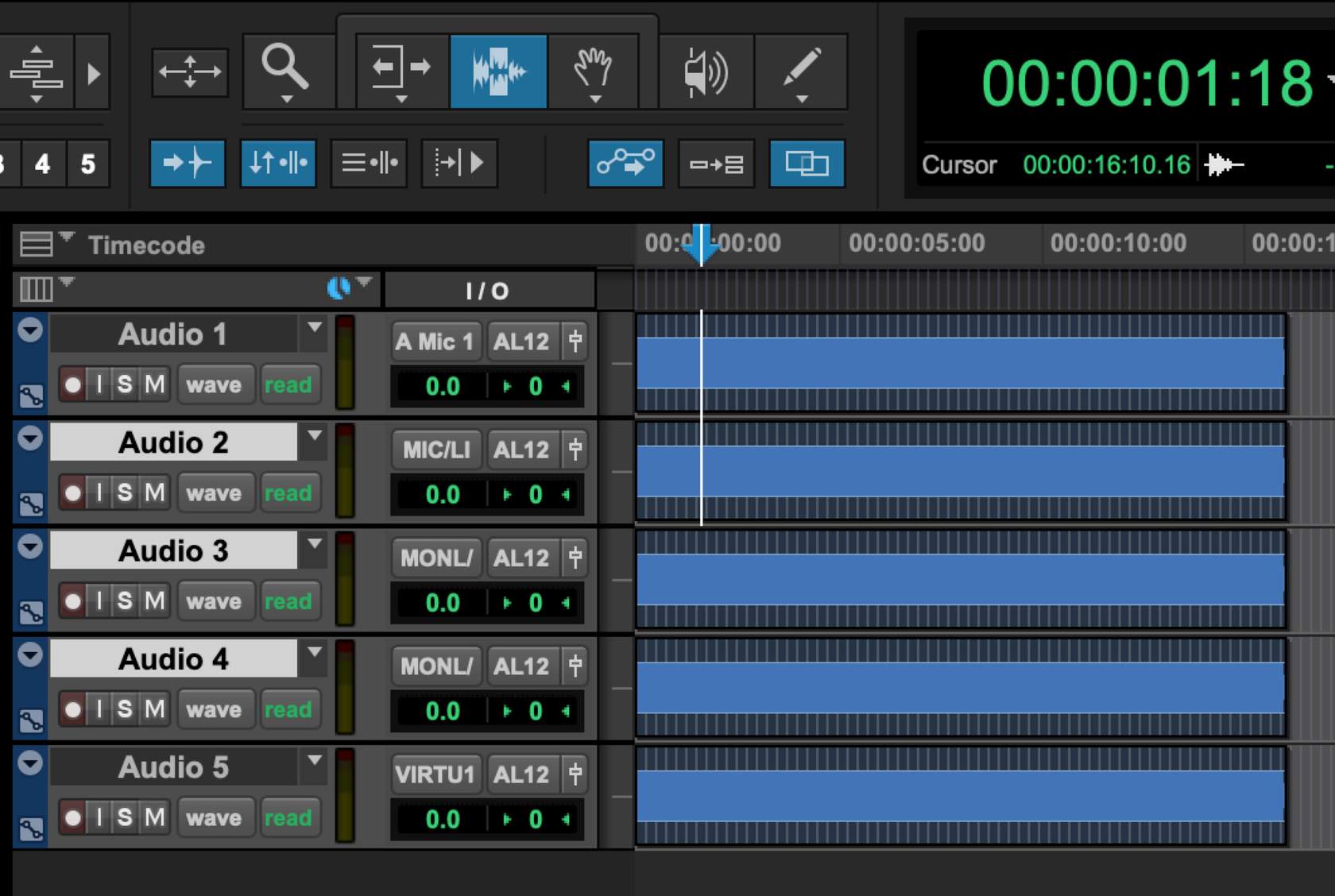Screen dimensions: 1335x896
Task: Choose the Grabber hand tool
Action: pos(593,71)
